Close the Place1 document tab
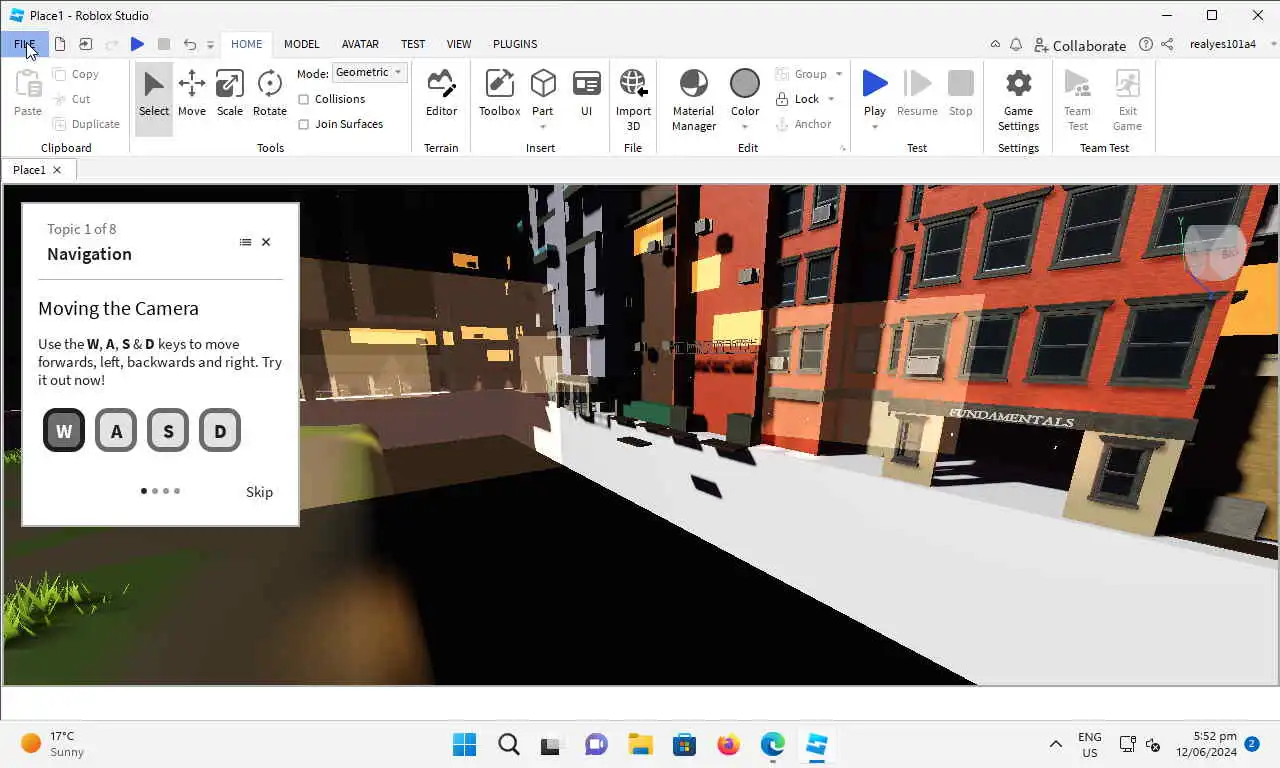The image size is (1280, 768). coord(57,170)
